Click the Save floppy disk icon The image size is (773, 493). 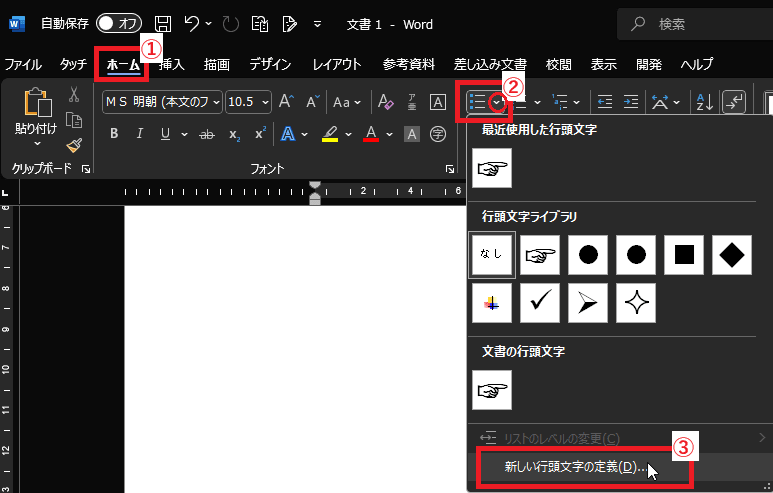[x=163, y=22]
